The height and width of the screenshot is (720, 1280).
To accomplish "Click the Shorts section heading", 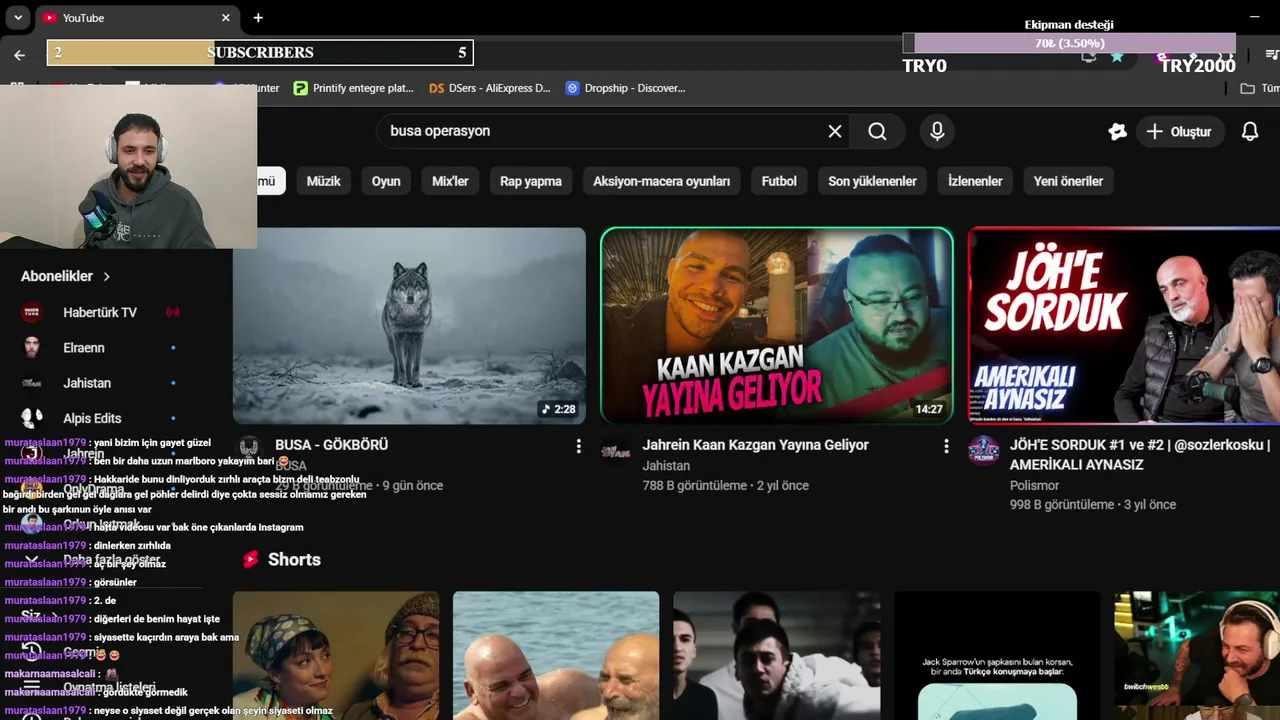I will pyautogui.click(x=294, y=559).
